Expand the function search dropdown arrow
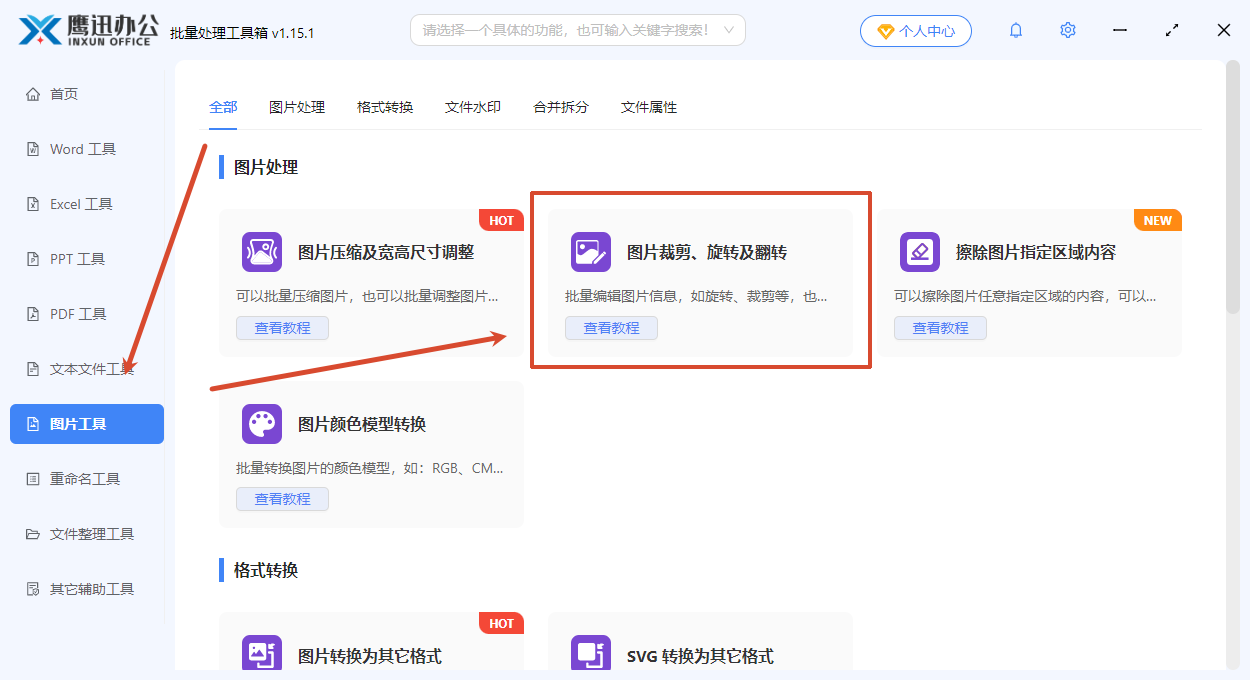This screenshot has height=680, width=1250. click(x=729, y=30)
